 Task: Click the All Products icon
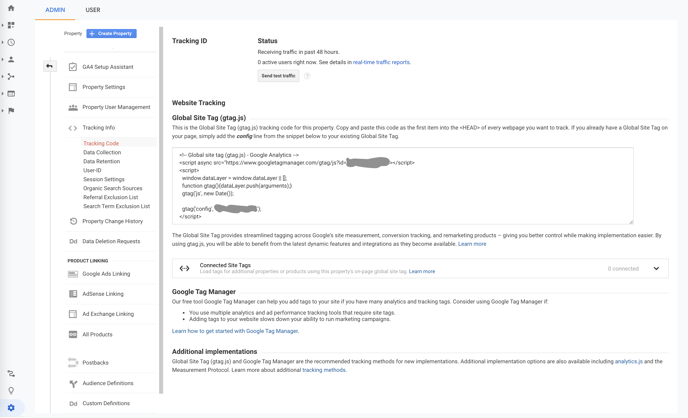point(73,334)
